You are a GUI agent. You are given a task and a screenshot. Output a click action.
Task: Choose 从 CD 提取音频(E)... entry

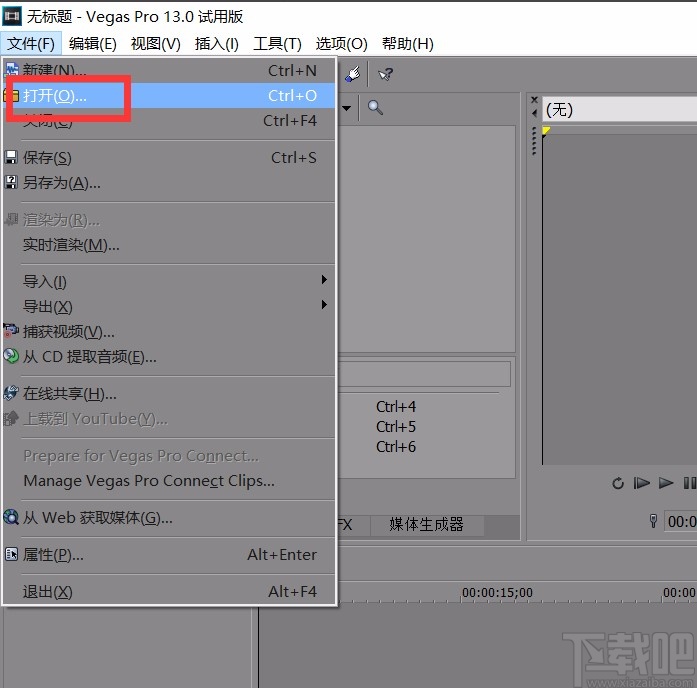coord(169,356)
